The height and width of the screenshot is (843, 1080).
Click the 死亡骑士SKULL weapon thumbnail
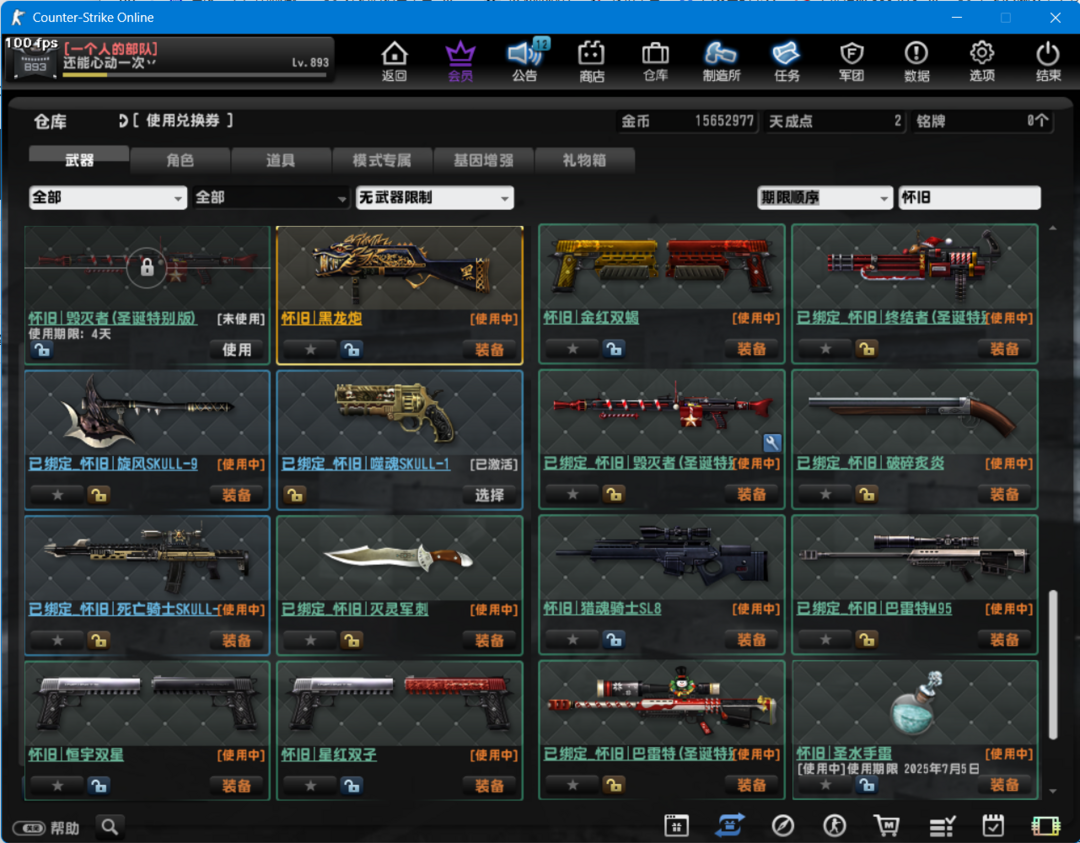(147, 559)
